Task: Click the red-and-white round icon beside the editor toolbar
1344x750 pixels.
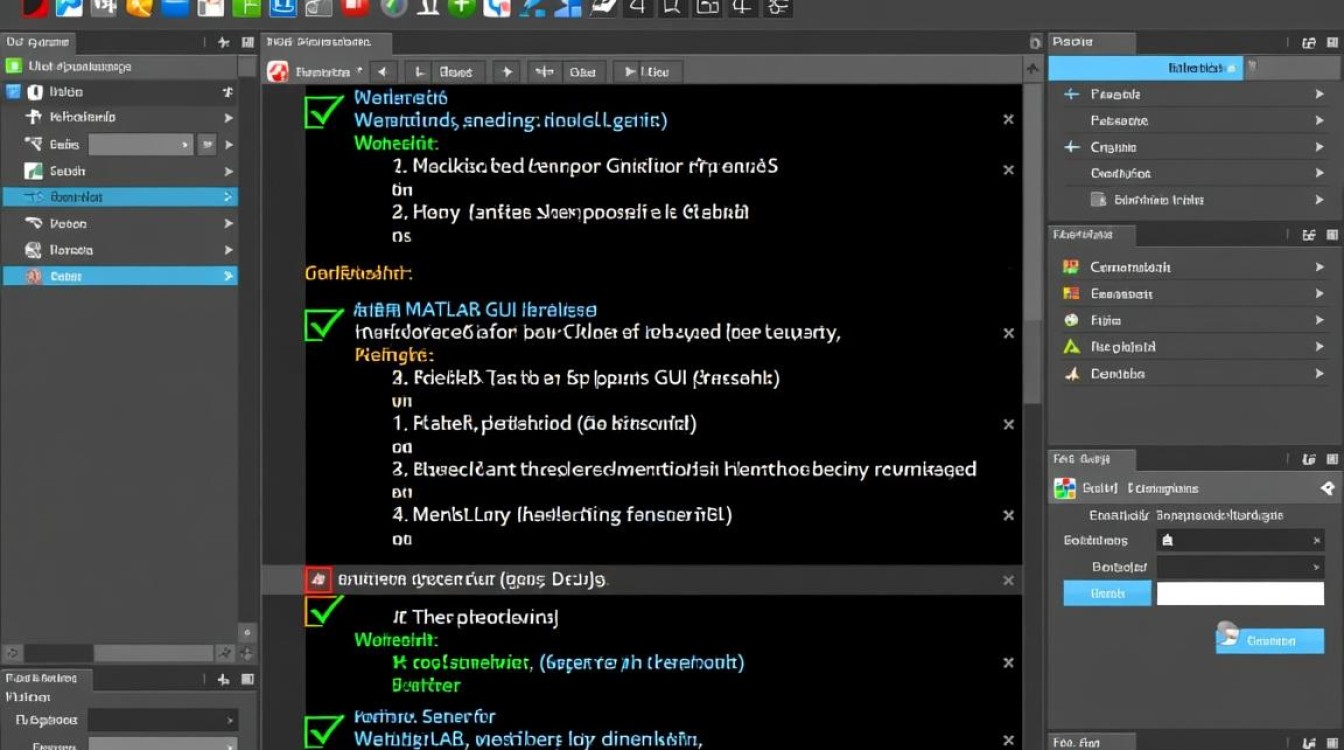Action: (x=278, y=71)
